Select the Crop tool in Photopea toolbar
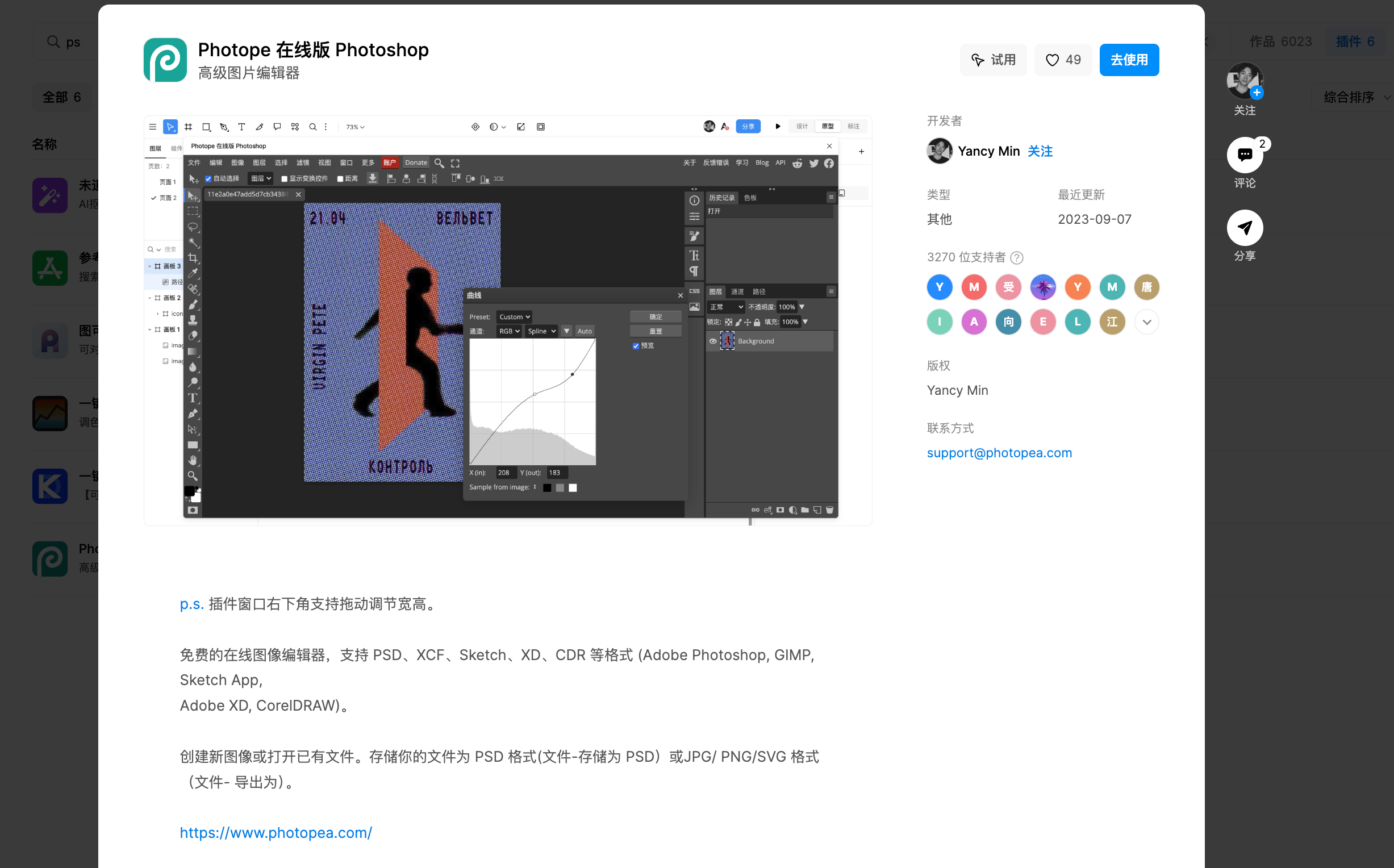The width and height of the screenshot is (1394, 868). 193,258
